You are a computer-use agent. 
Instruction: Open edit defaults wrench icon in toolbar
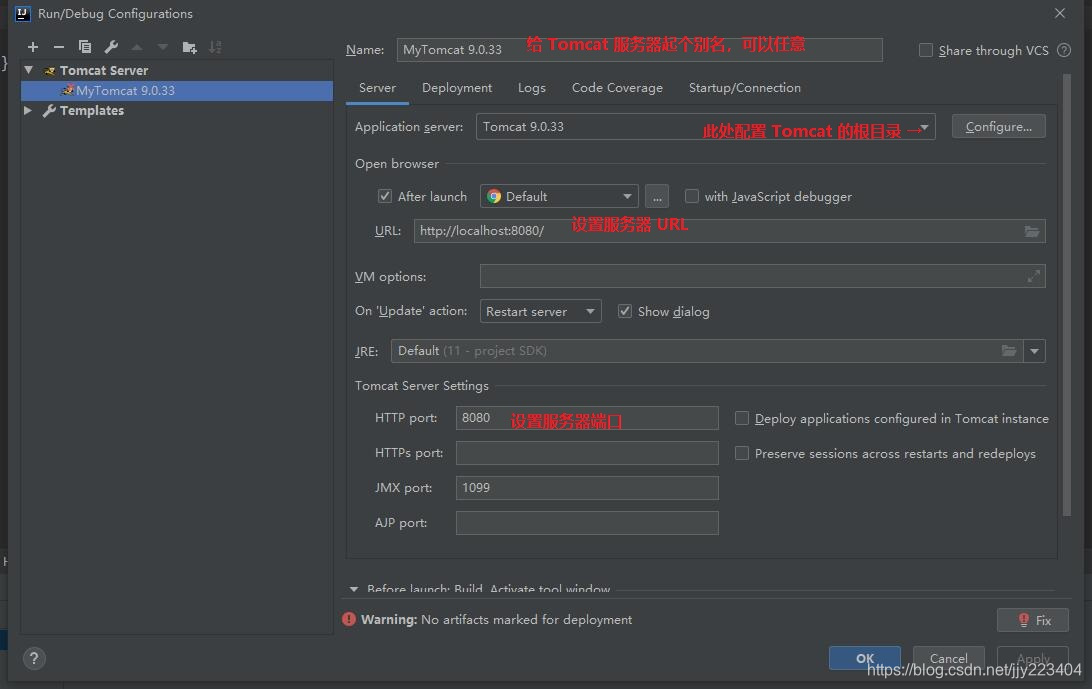coord(111,47)
